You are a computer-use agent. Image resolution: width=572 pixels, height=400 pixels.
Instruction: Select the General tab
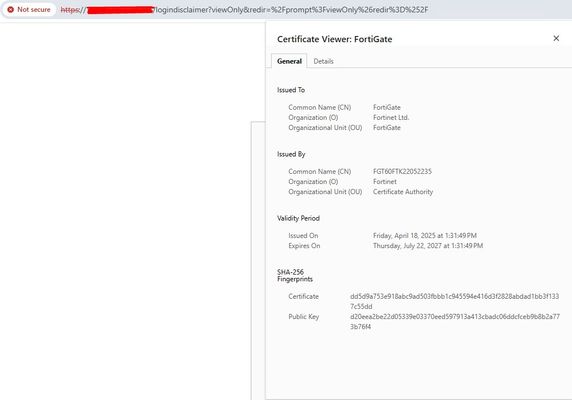(289, 61)
